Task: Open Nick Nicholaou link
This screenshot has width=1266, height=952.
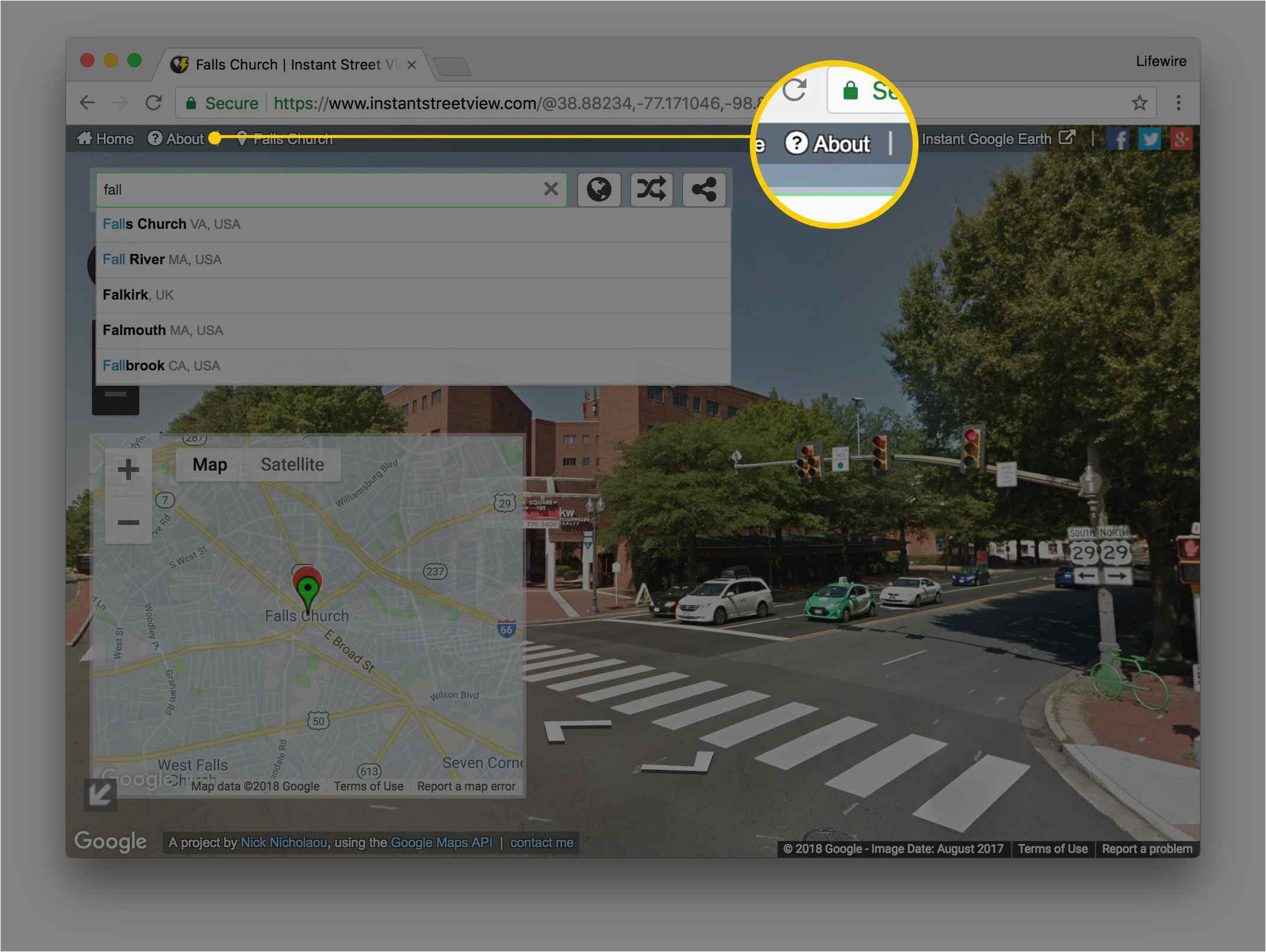Action: tap(284, 843)
